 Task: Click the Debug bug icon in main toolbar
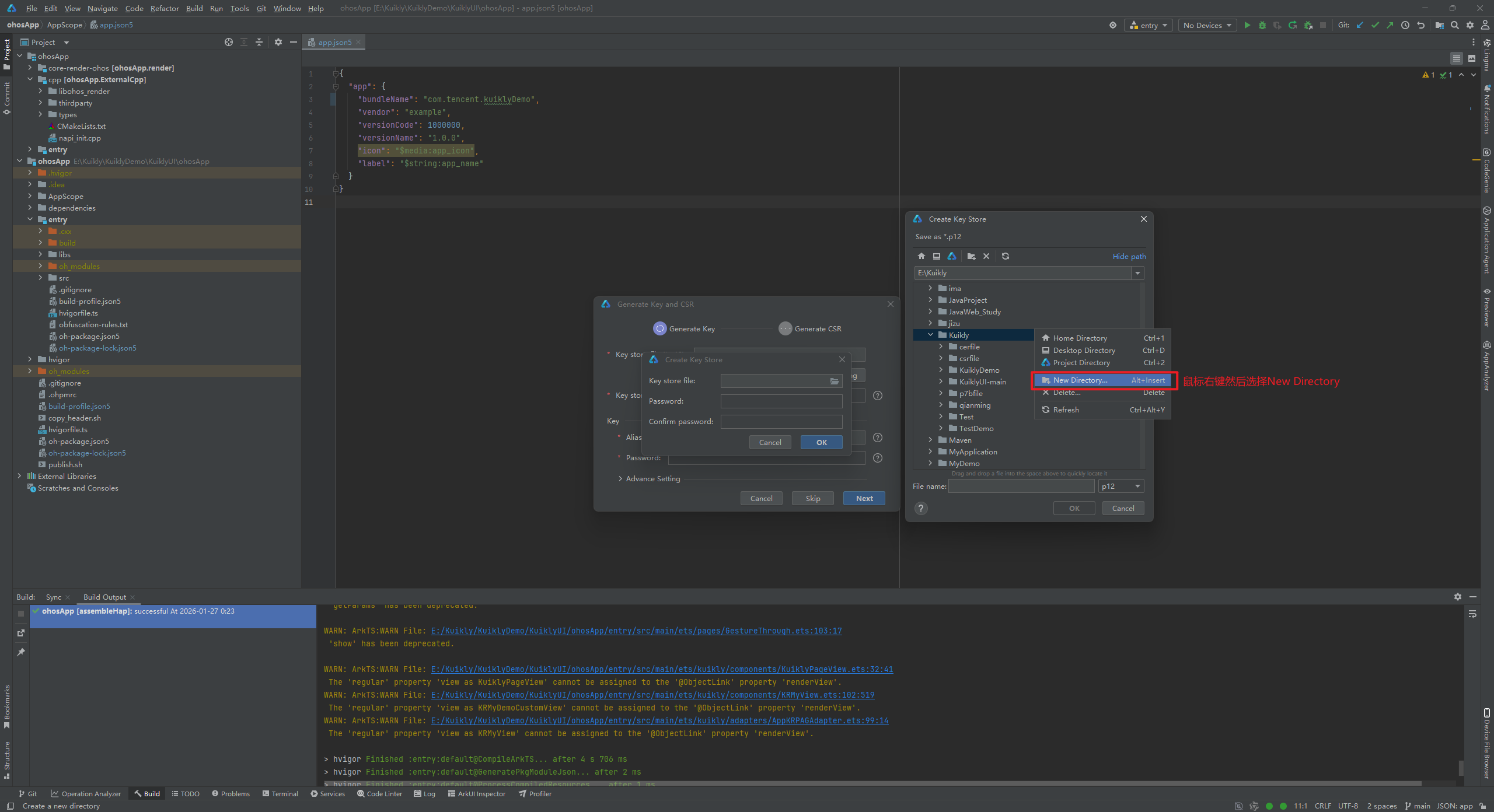pyautogui.click(x=1262, y=25)
